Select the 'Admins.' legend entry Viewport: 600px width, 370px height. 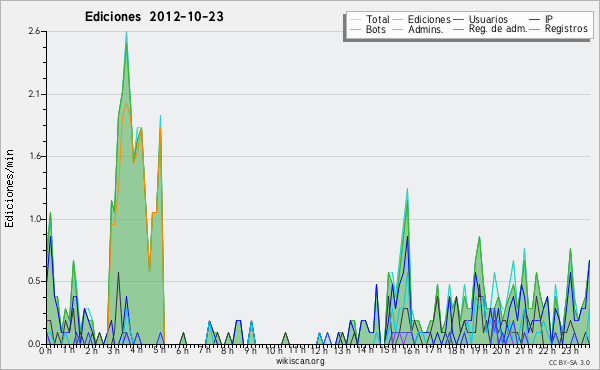click(x=426, y=29)
